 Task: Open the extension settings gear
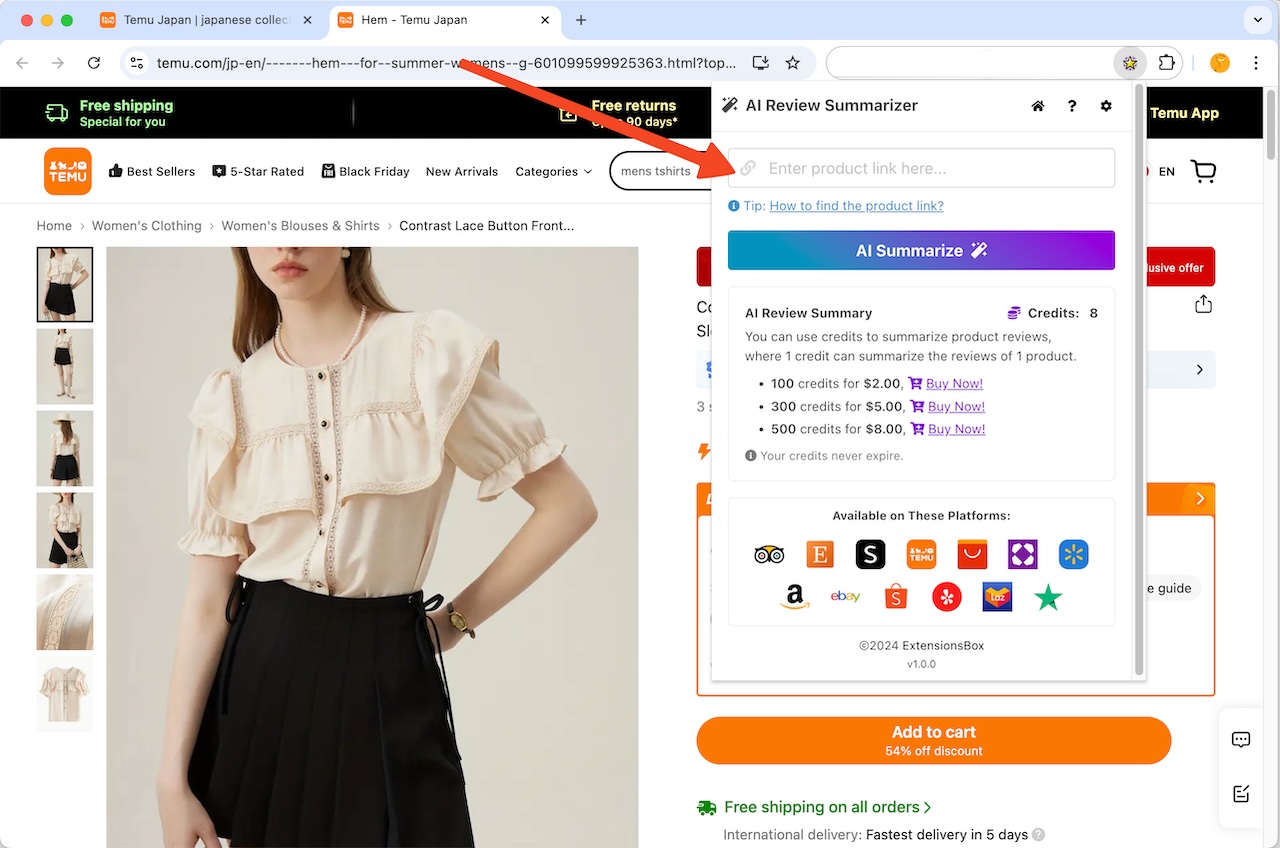point(1106,105)
